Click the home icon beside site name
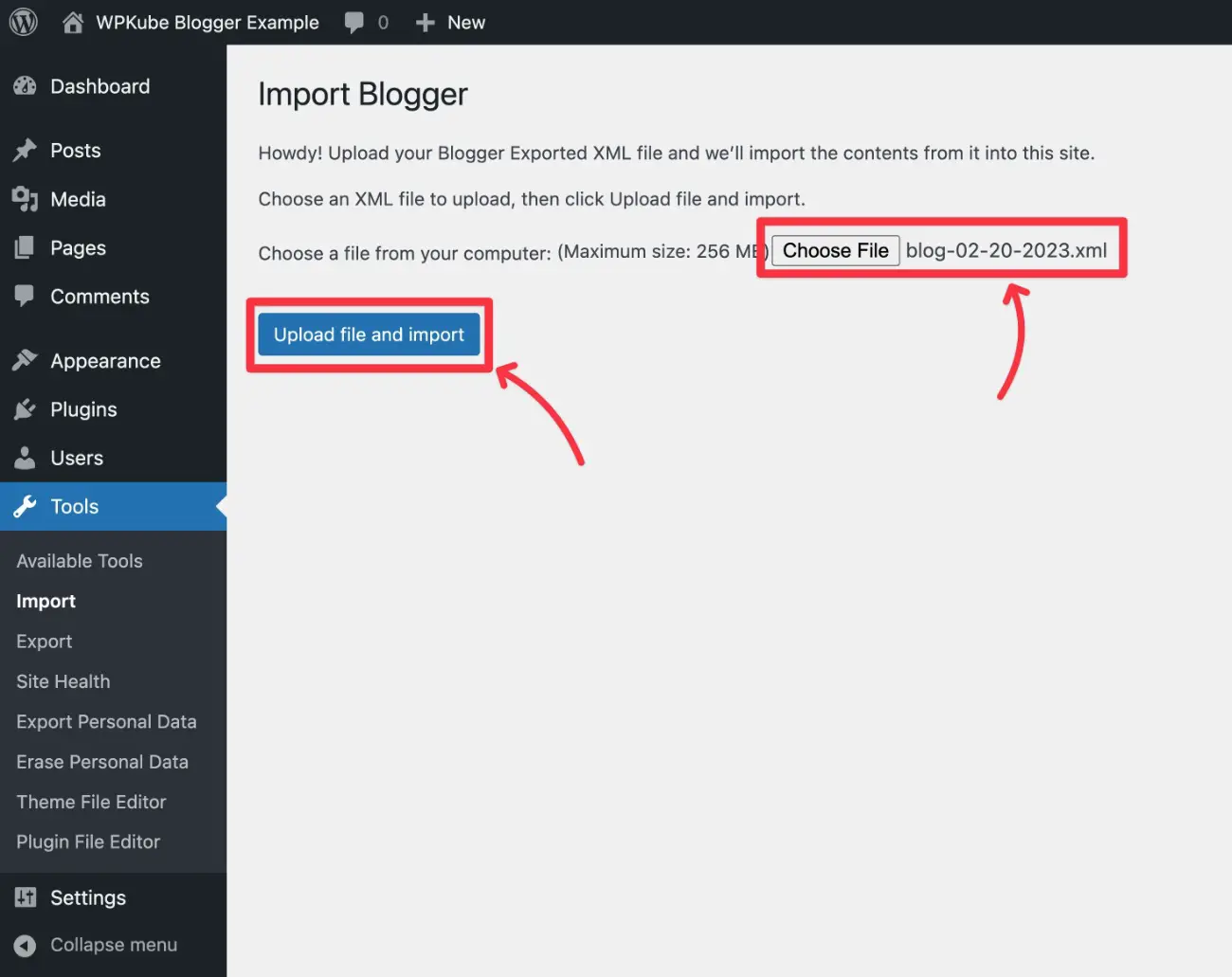 click(x=73, y=22)
